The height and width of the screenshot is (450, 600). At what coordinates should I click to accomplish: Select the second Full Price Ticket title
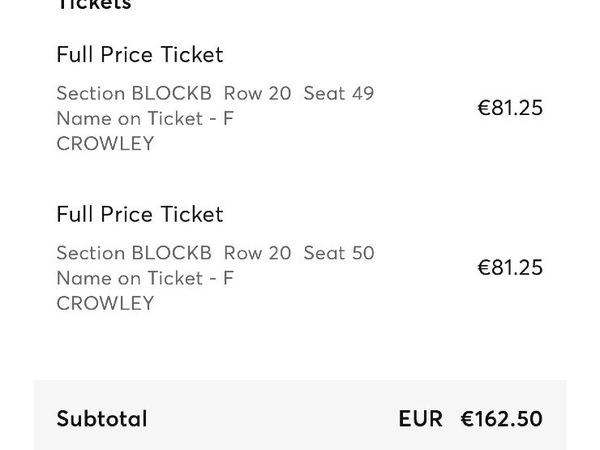(139, 215)
